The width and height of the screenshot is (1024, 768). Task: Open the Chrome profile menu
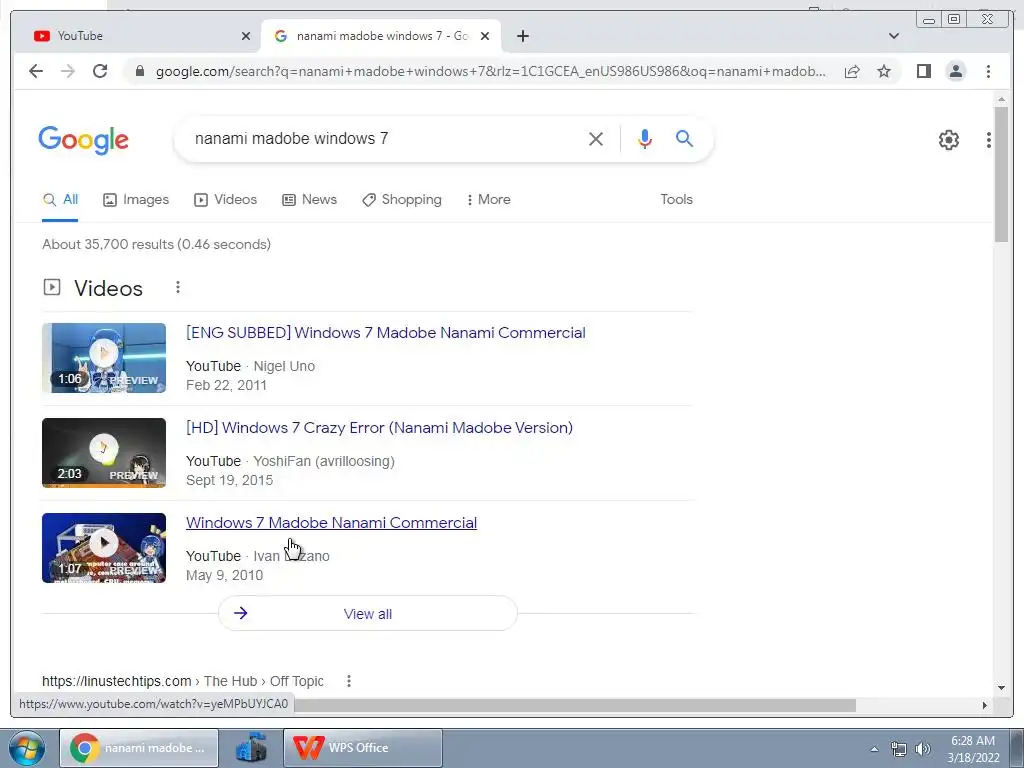click(955, 71)
